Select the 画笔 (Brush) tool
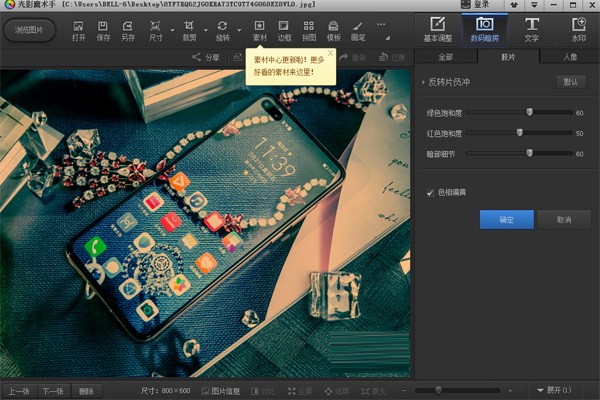The width and height of the screenshot is (600, 400). tap(358, 28)
